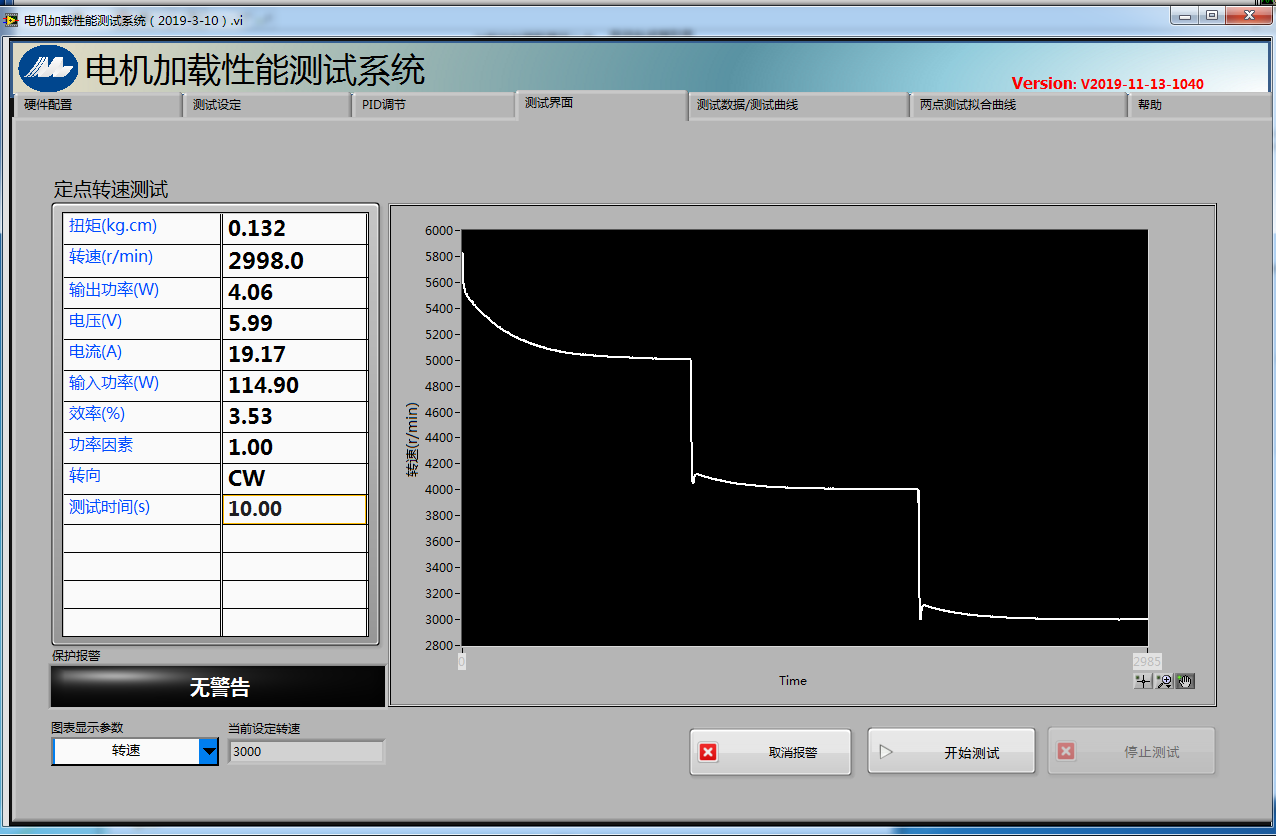Select the pan hand tool
This screenshot has height=836, width=1276.
(x=1186, y=681)
